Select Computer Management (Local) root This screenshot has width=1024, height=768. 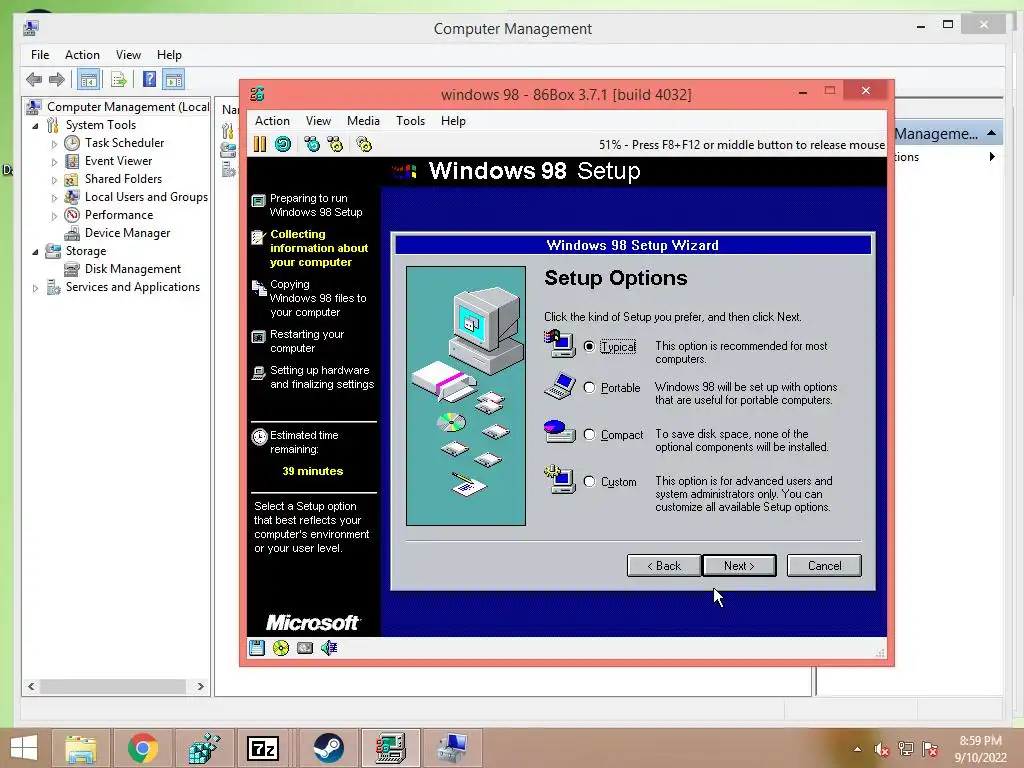point(128,107)
